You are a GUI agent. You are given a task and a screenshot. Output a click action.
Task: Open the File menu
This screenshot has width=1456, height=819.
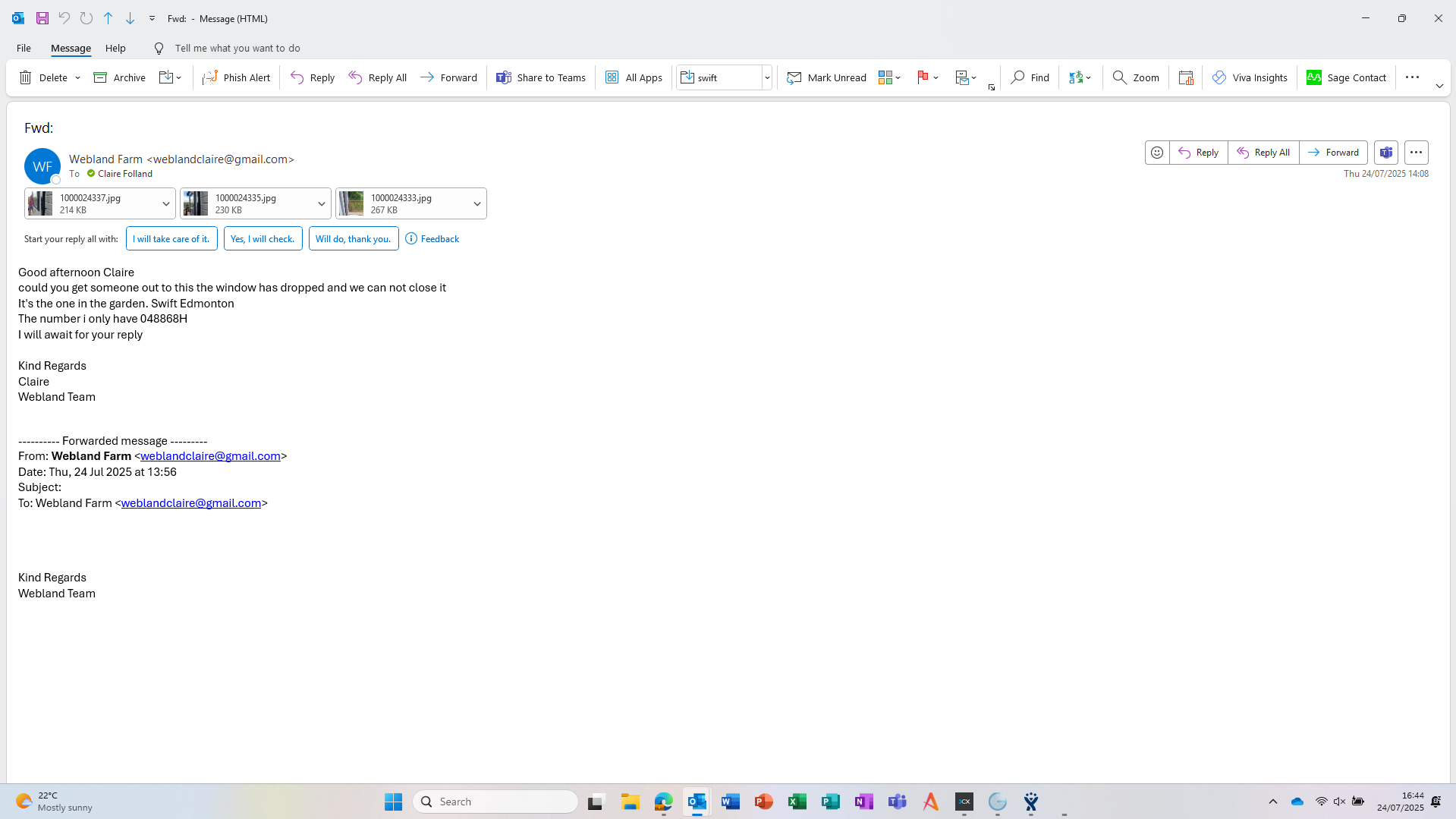[24, 48]
